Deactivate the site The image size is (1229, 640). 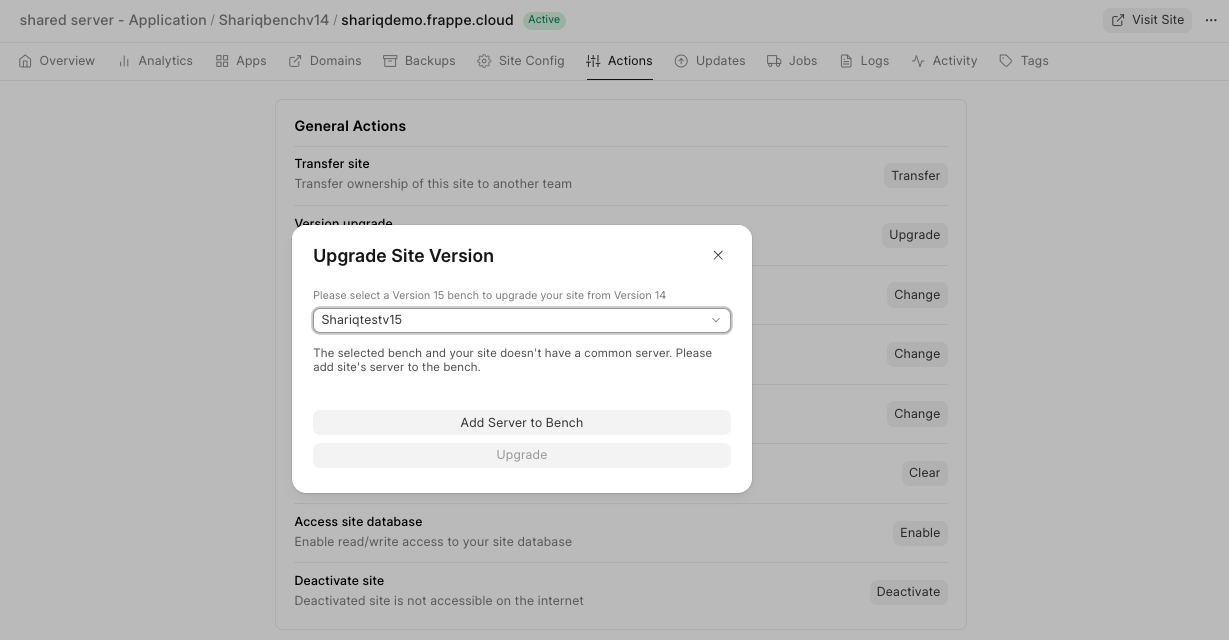pyautogui.click(x=908, y=592)
